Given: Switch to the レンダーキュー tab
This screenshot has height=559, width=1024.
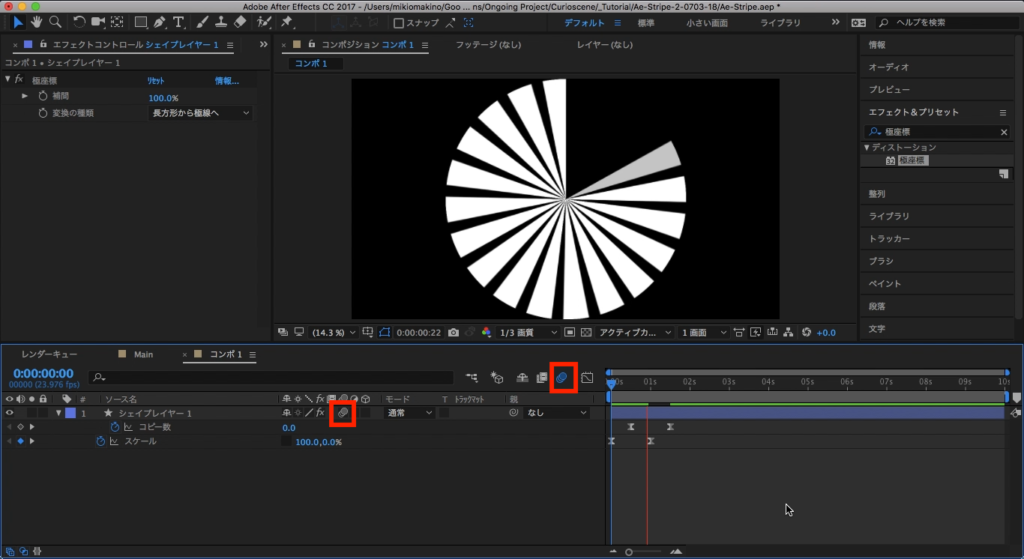Looking at the screenshot, I should click(49, 354).
